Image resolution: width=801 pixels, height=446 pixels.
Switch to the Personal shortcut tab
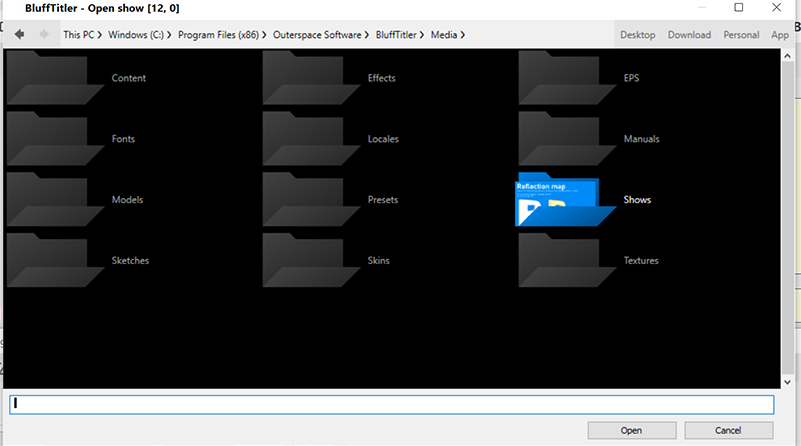pyautogui.click(x=741, y=35)
